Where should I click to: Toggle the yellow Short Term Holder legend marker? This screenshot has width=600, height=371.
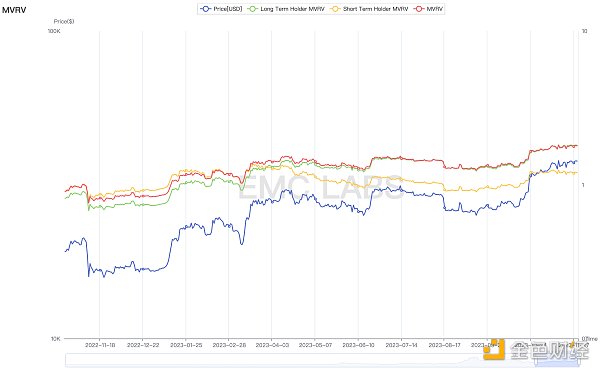(336, 8)
